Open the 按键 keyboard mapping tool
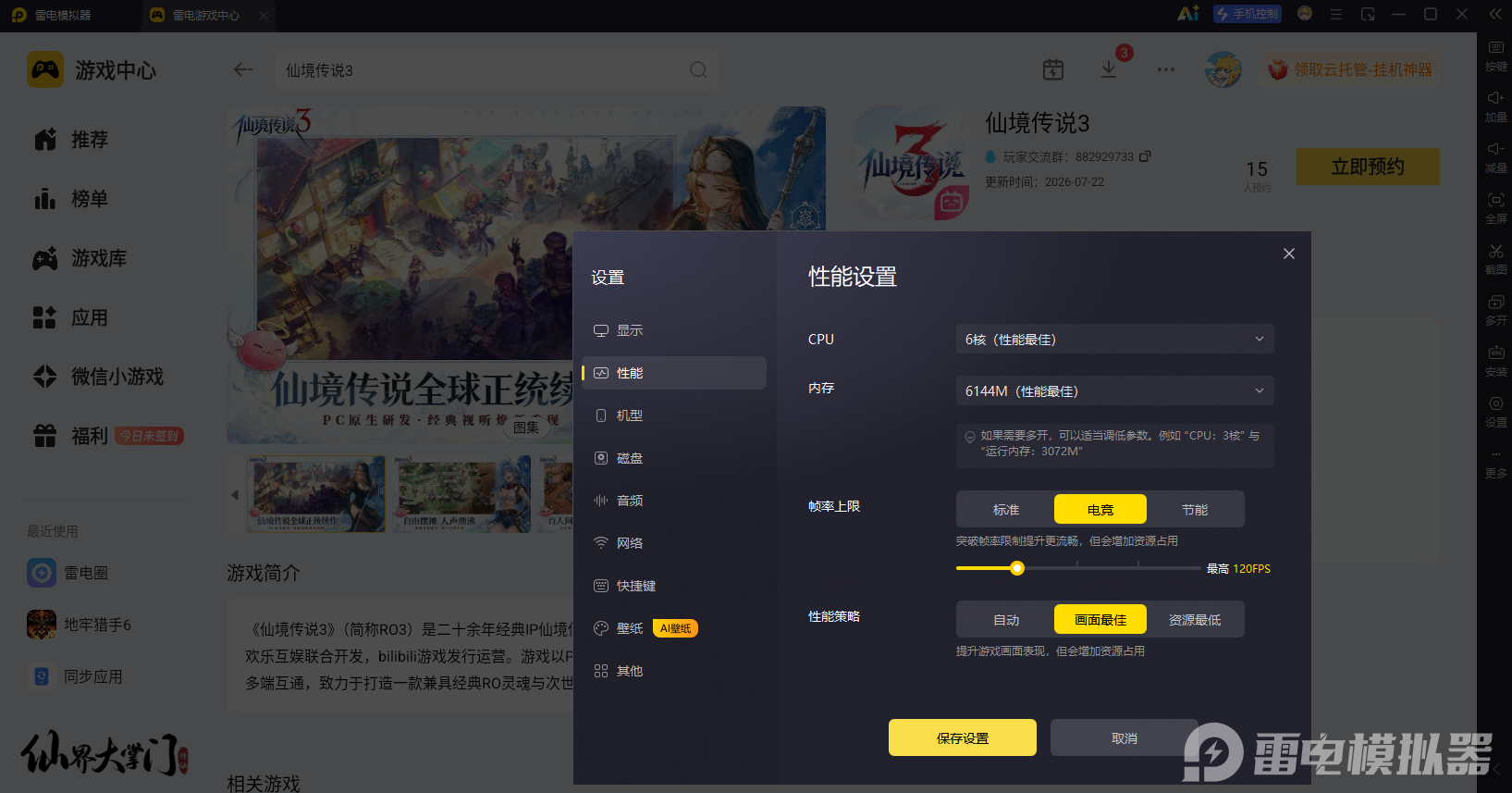Screen dimensions: 1512x793 (1495, 56)
